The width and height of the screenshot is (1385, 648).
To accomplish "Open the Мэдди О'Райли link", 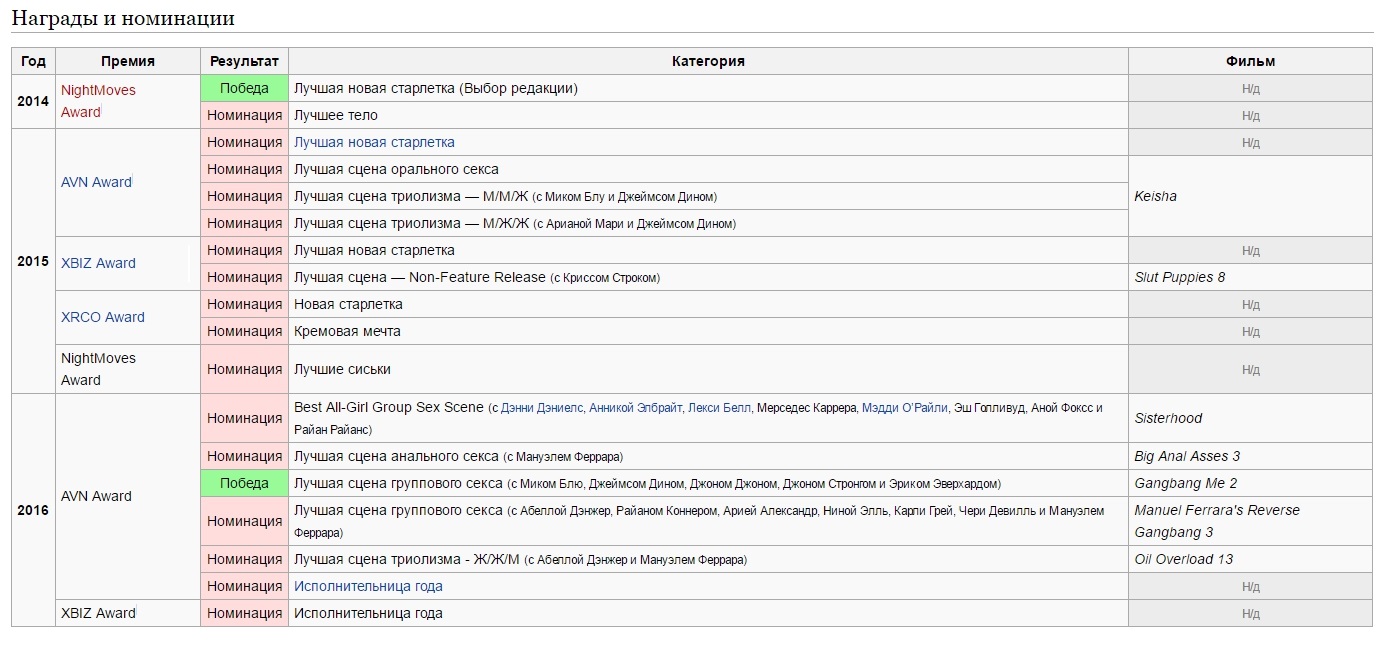I will click(905, 408).
